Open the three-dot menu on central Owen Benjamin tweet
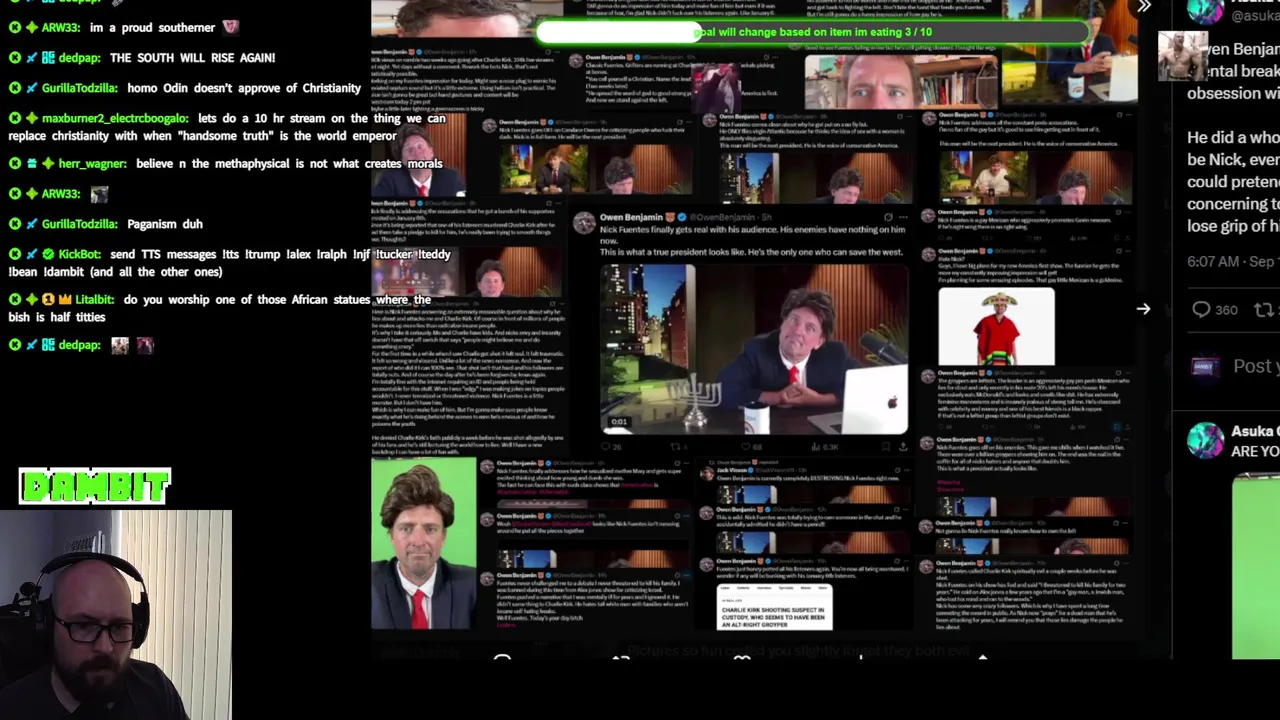 (904, 217)
